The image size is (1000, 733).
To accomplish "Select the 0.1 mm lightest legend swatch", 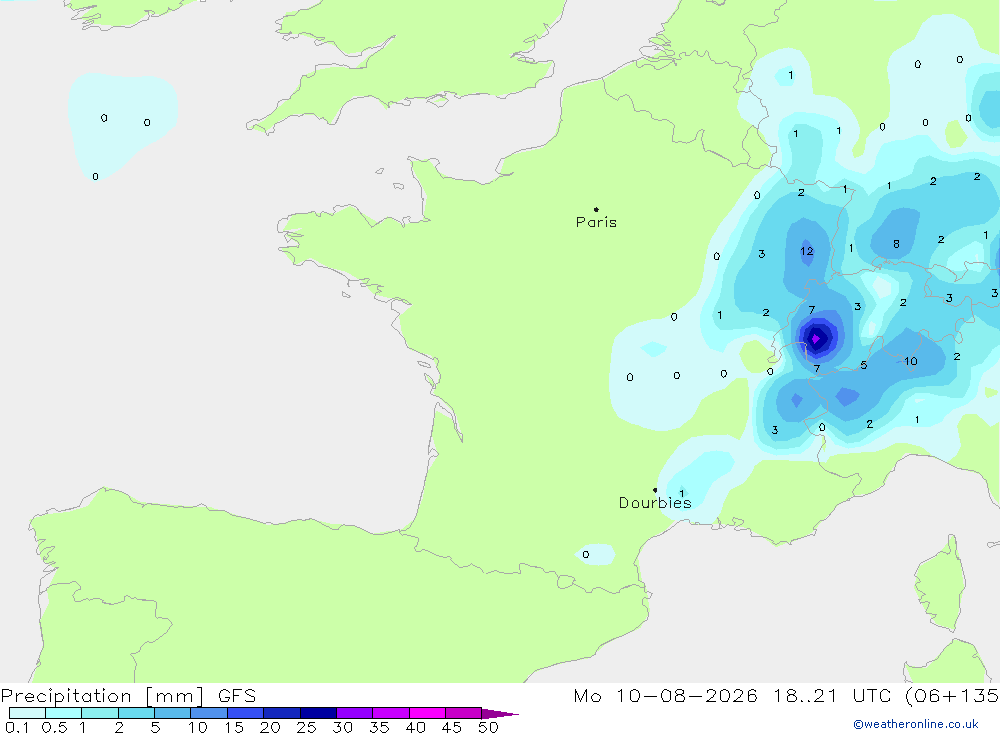I will (27, 713).
